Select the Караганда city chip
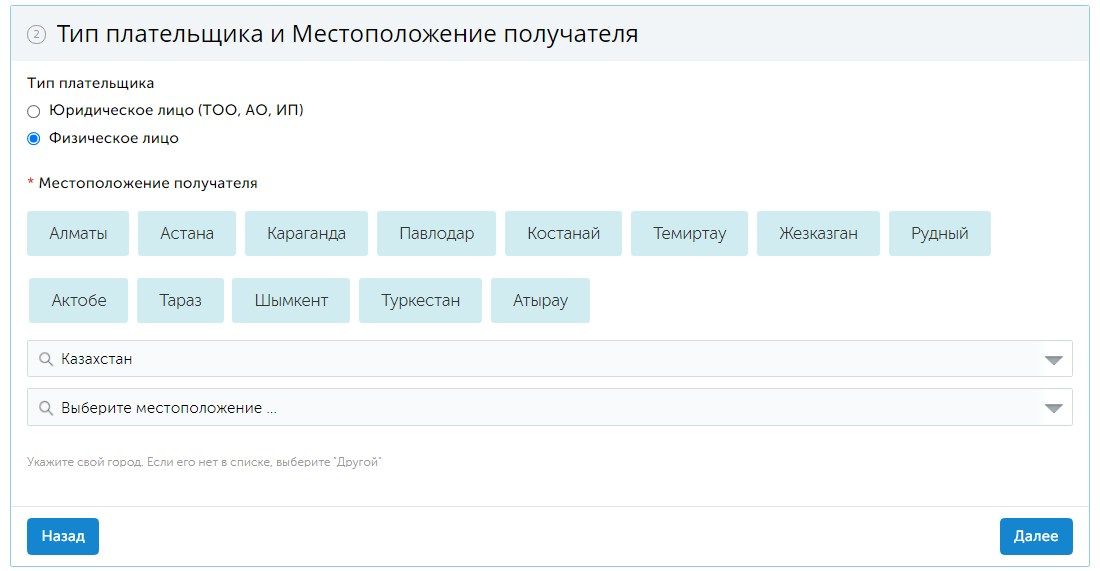The image size is (1100, 571). [306, 233]
